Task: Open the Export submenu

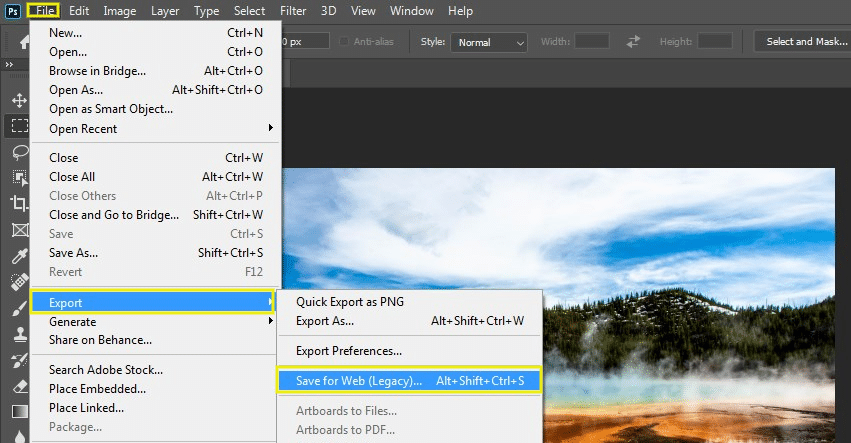Action: pyautogui.click(x=153, y=302)
